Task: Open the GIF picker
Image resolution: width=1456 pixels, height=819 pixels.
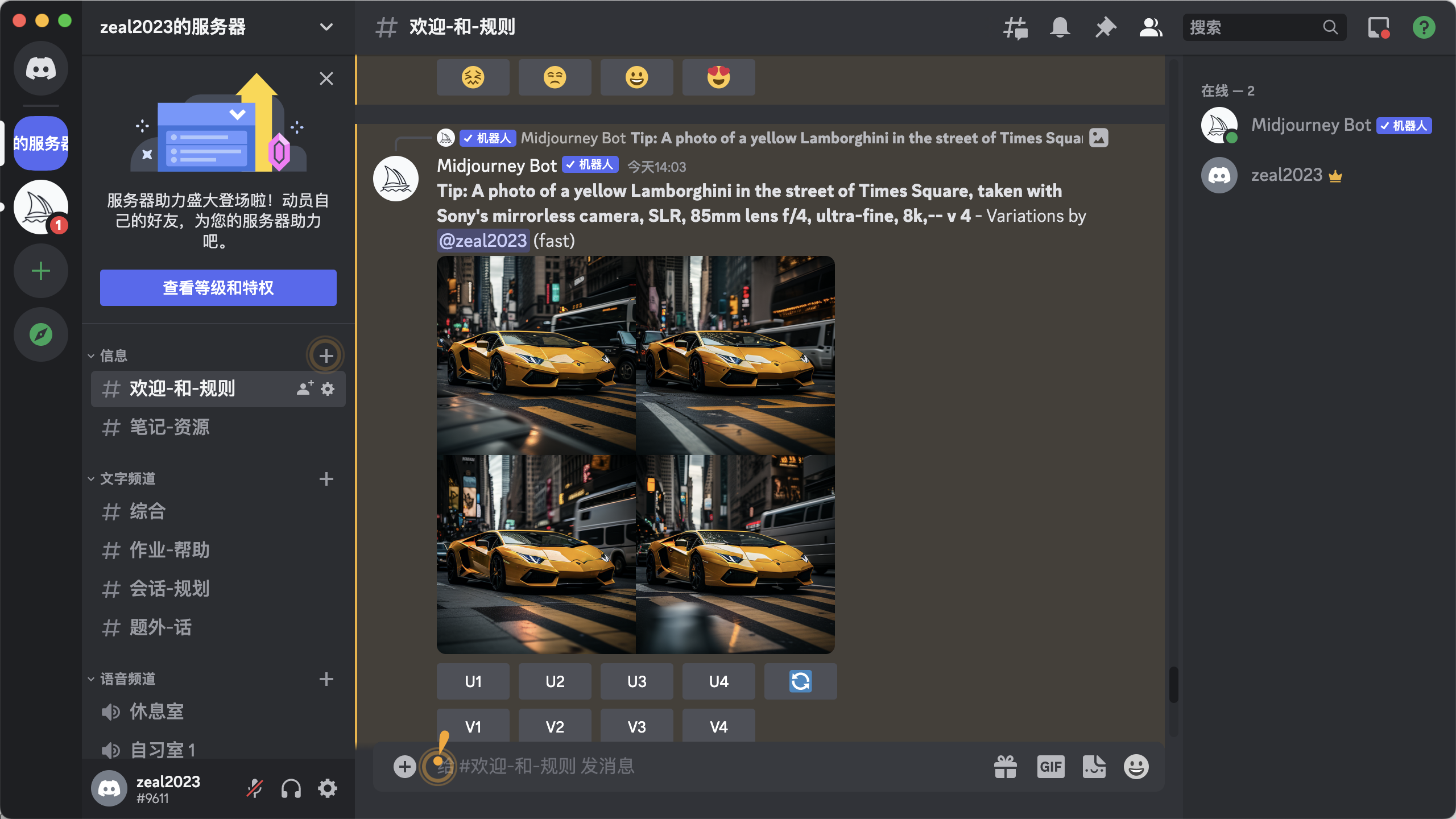Action: point(1050,767)
